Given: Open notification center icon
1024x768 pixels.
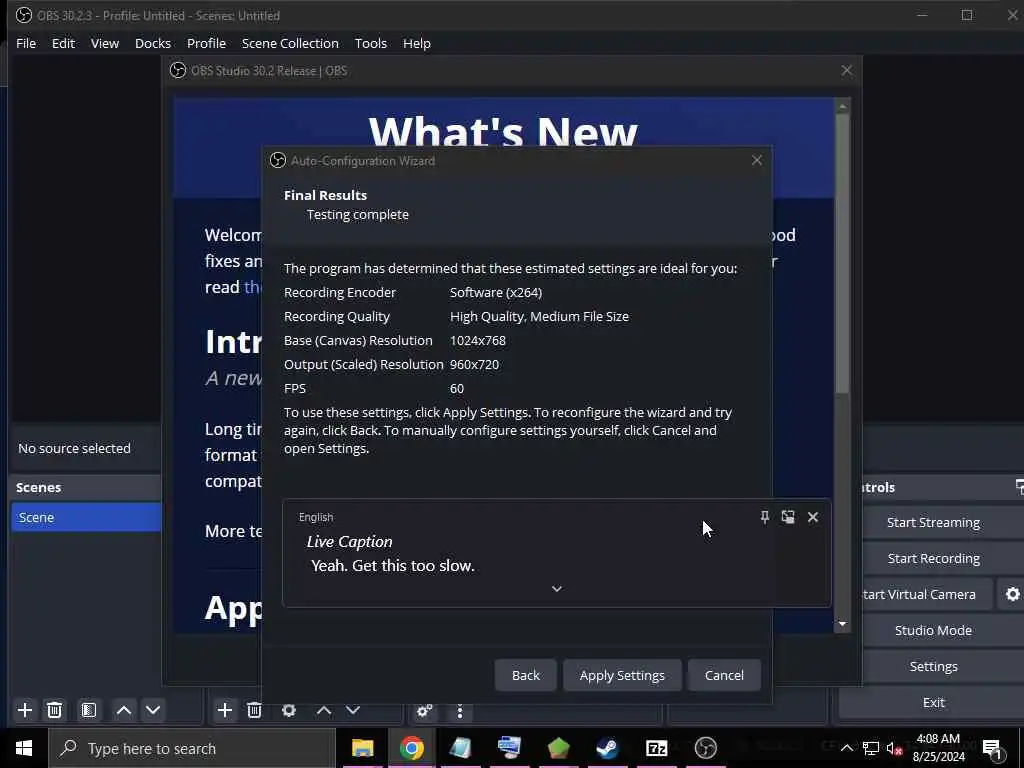Looking at the screenshot, I should (x=992, y=750).
